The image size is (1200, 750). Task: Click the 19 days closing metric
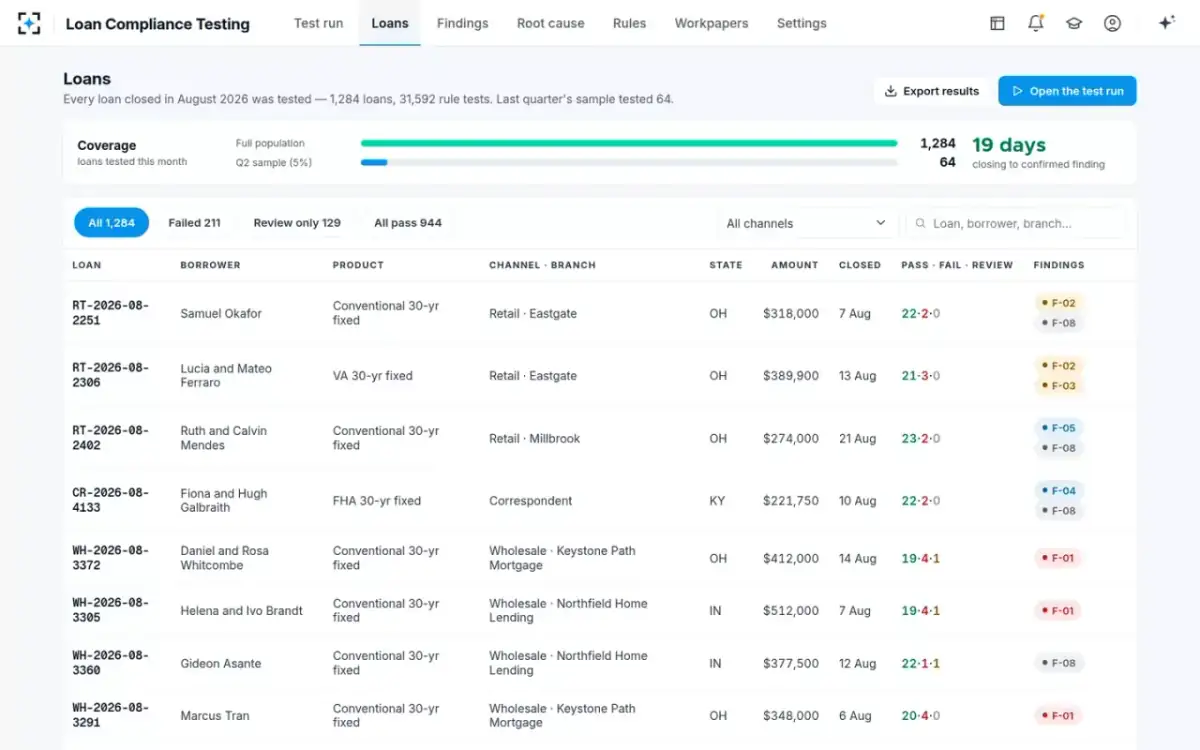[x=1009, y=145]
